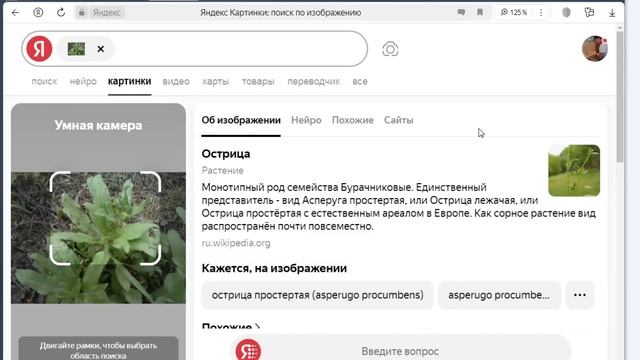
Task: Click the 125% zoom indicator
Action: [514, 13]
